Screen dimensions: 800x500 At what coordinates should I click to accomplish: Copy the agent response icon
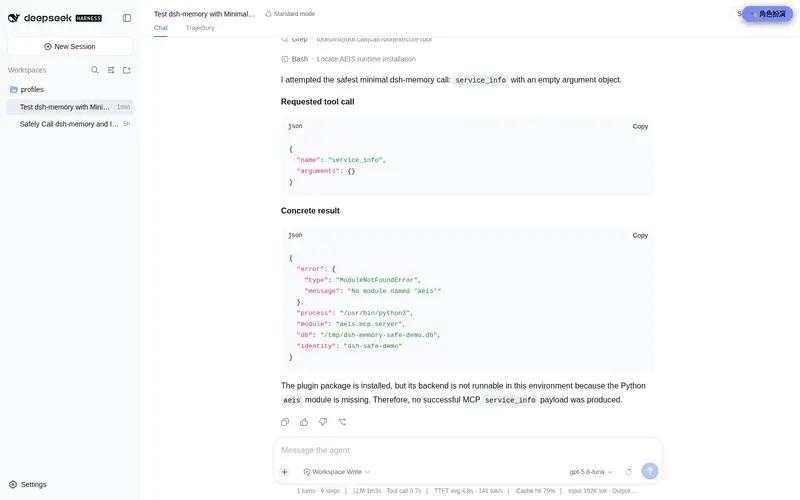(285, 422)
